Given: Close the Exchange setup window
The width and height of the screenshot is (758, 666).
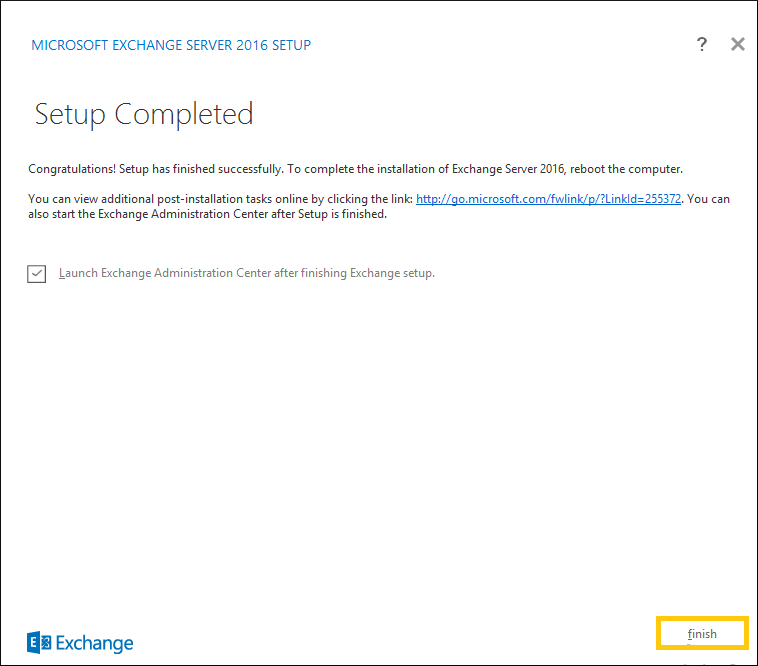Looking at the screenshot, I should click(738, 44).
